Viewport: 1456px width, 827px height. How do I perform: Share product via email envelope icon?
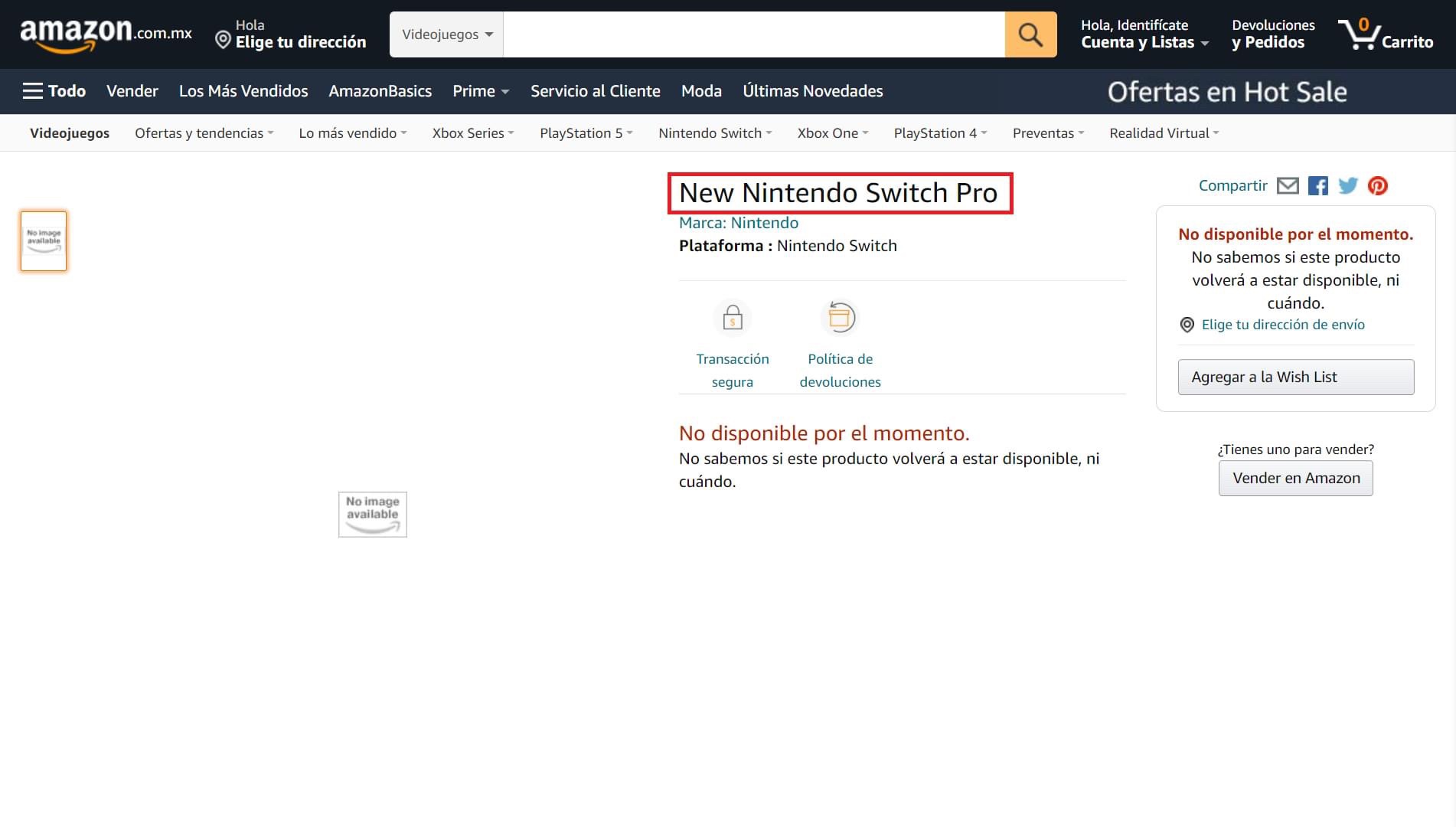(1288, 186)
